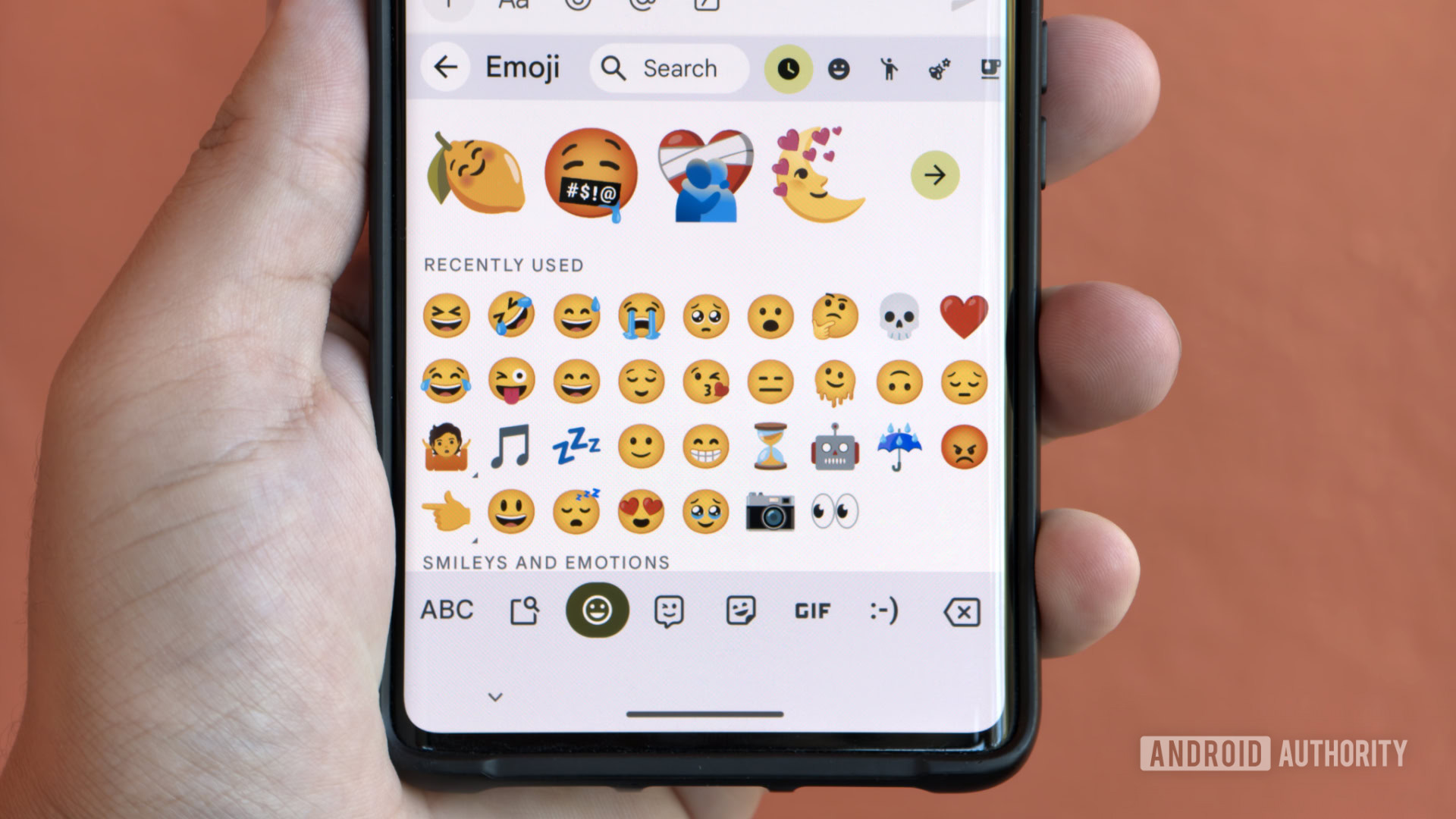Switch to the SMILEYS AND EMOTIONS section
Image resolution: width=1456 pixels, height=819 pixels.
[x=842, y=67]
